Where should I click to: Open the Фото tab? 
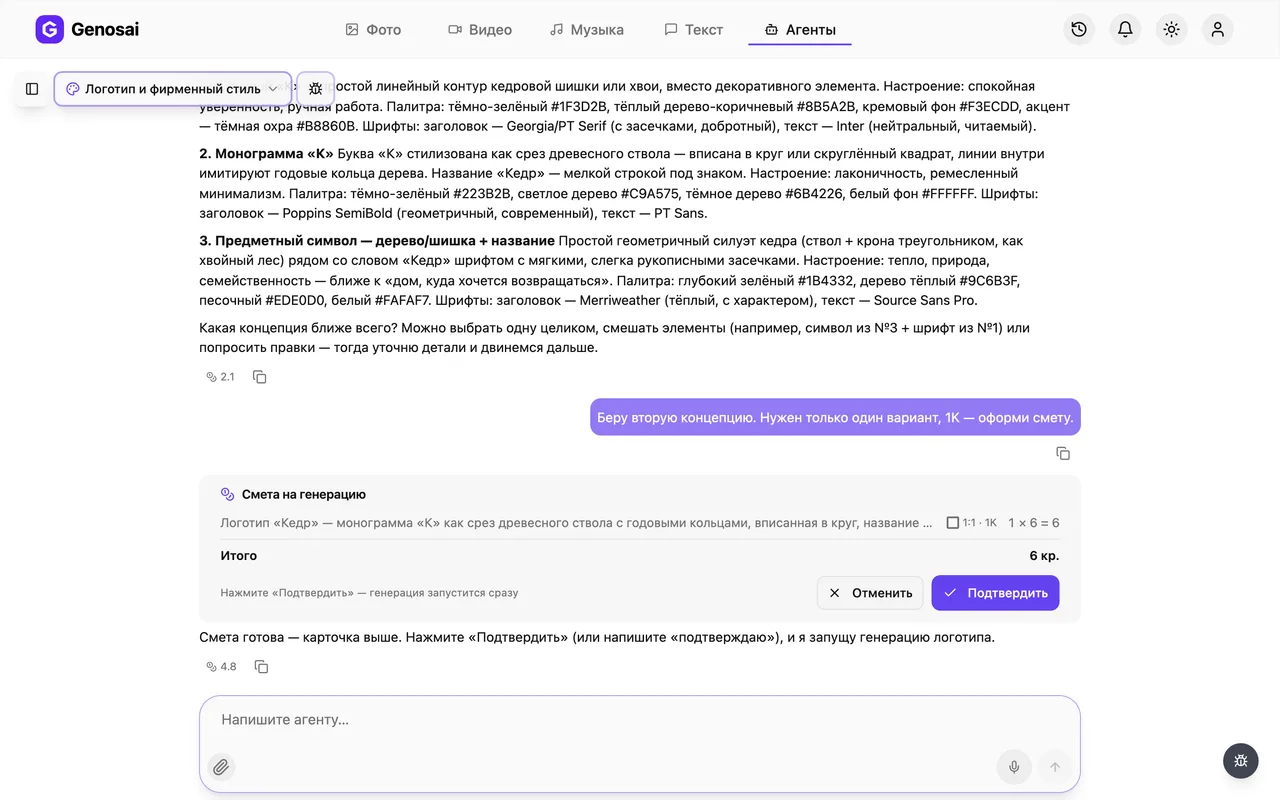[373, 30]
